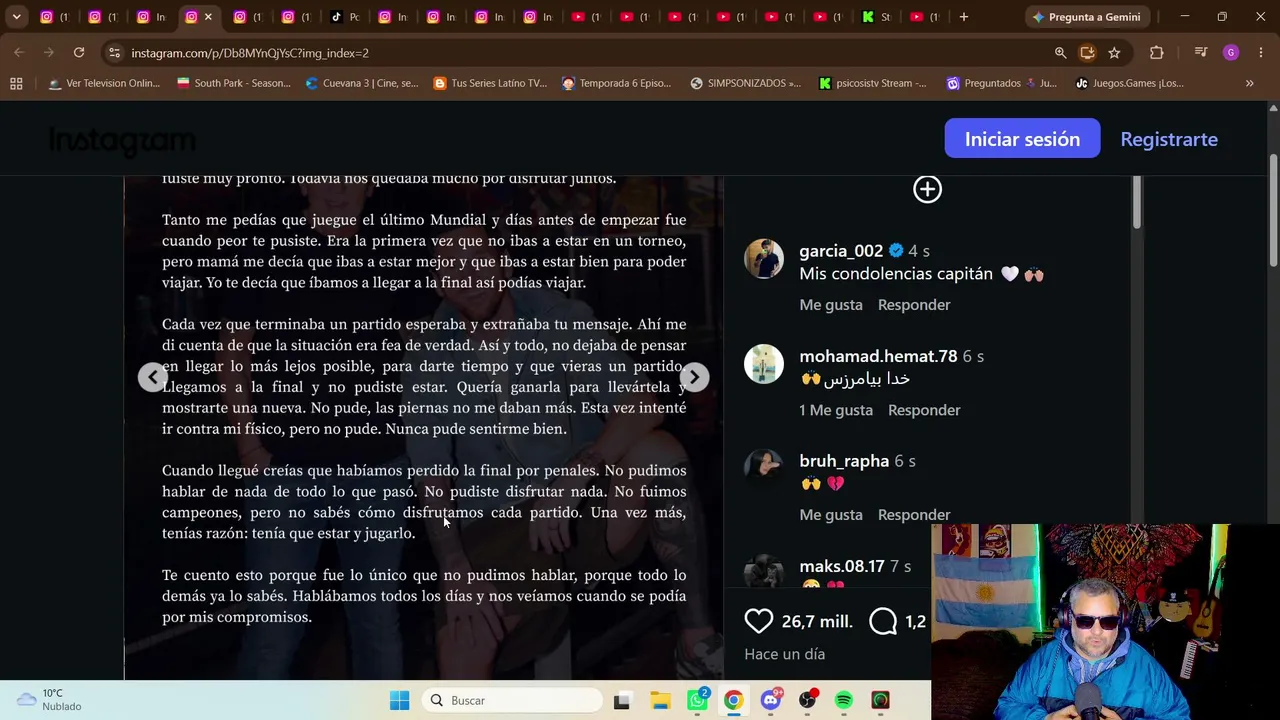
Task: View site information icon beside URL
Action: coord(114,52)
